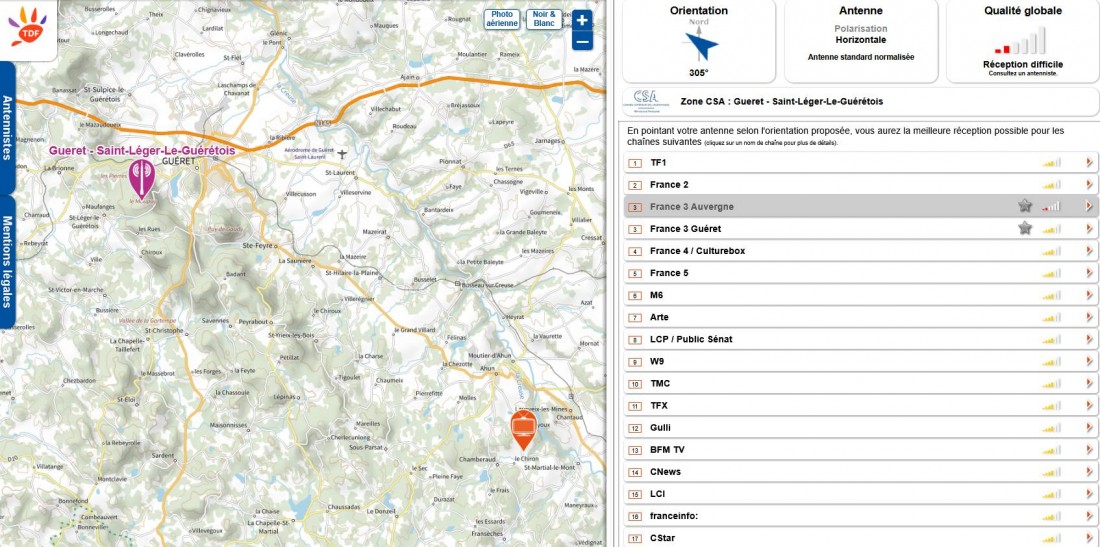Open TFX channel name
This screenshot has height=547, width=1100.
click(x=659, y=405)
